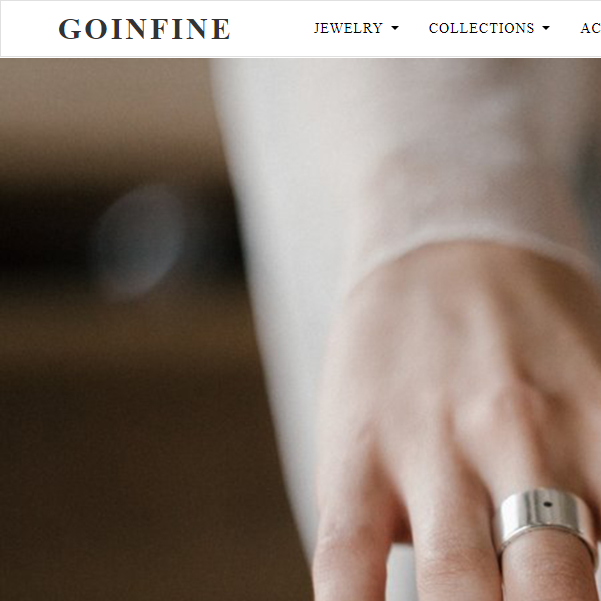The width and height of the screenshot is (601, 601).
Task: Click the letter G in the GOINFINE logo
Action: (70, 29)
